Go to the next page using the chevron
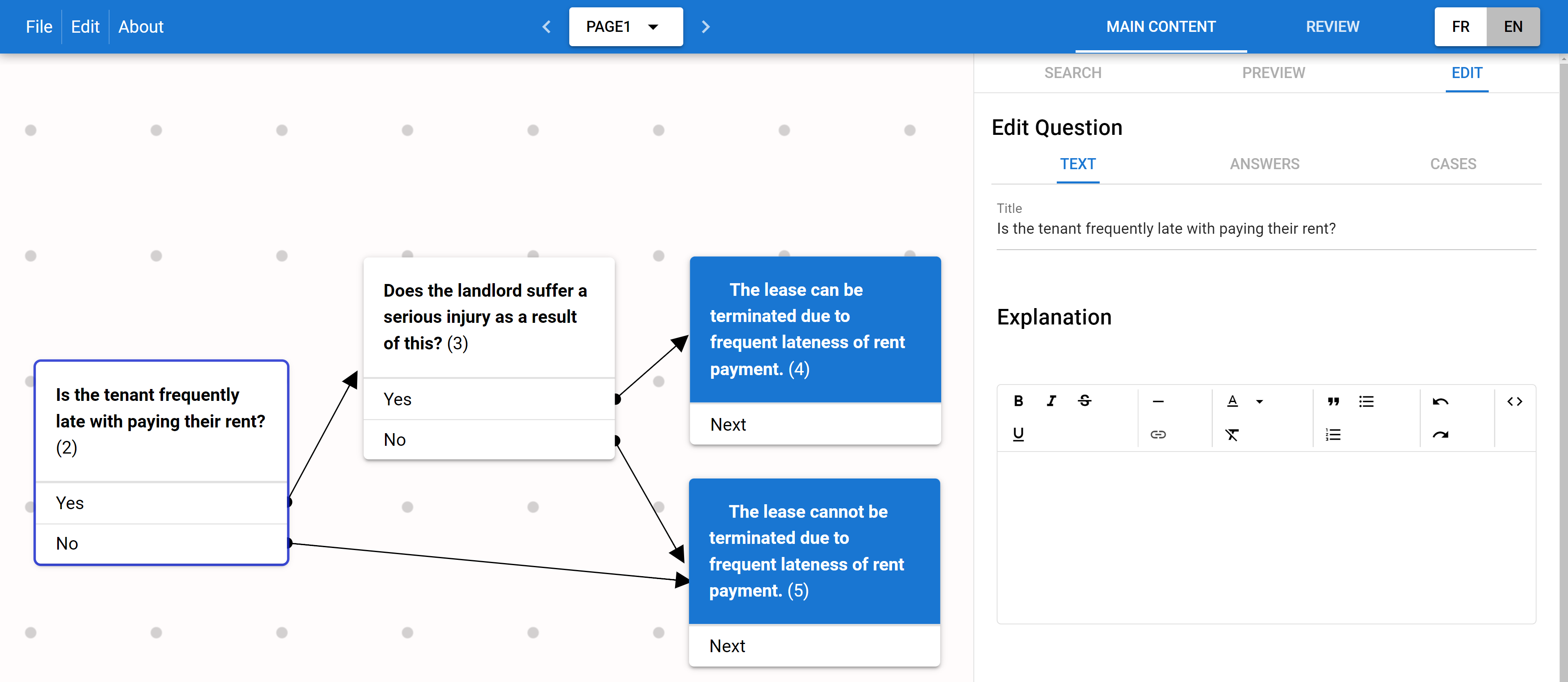The image size is (1568, 682). pos(705,27)
